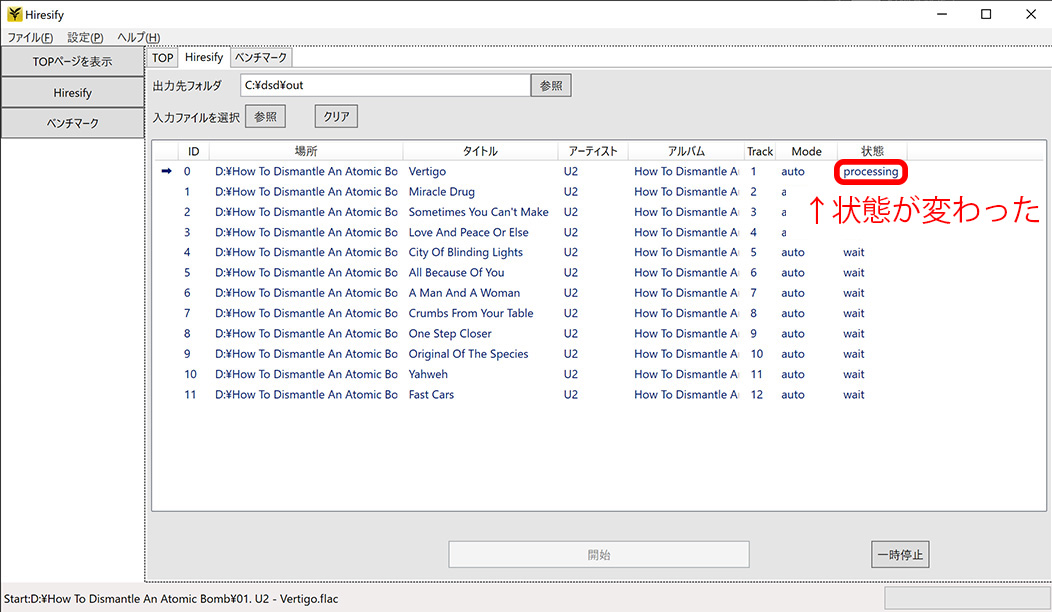The width and height of the screenshot is (1052, 612).
Task: Open the ヘルプ(H) menu
Action: (138, 38)
